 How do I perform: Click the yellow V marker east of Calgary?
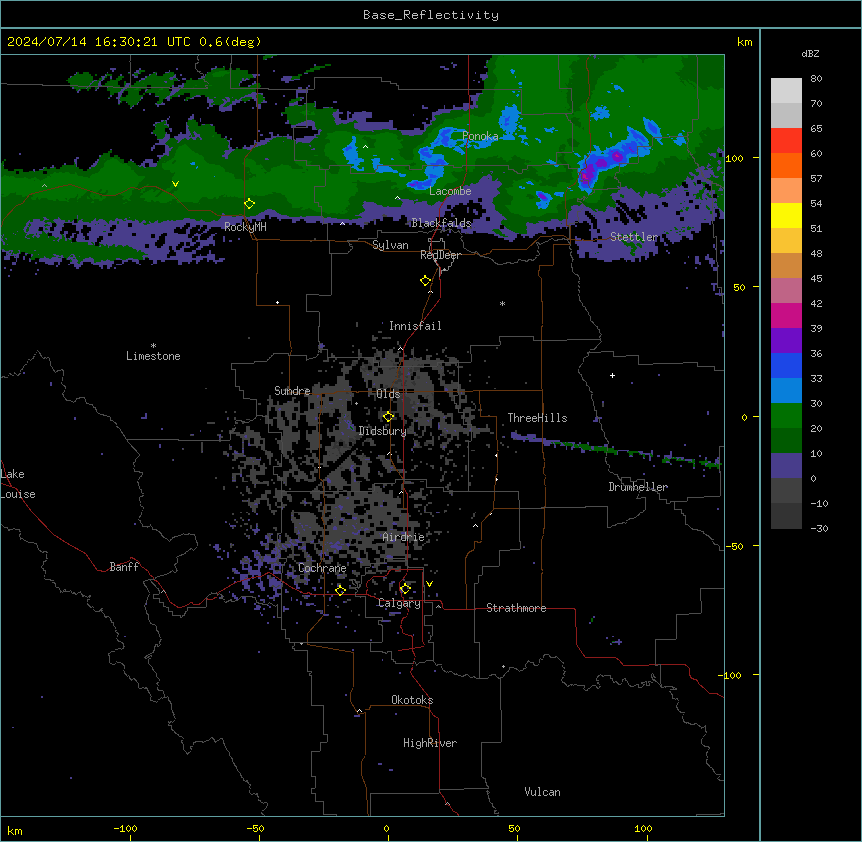pyautogui.click(x=429, y=584)
